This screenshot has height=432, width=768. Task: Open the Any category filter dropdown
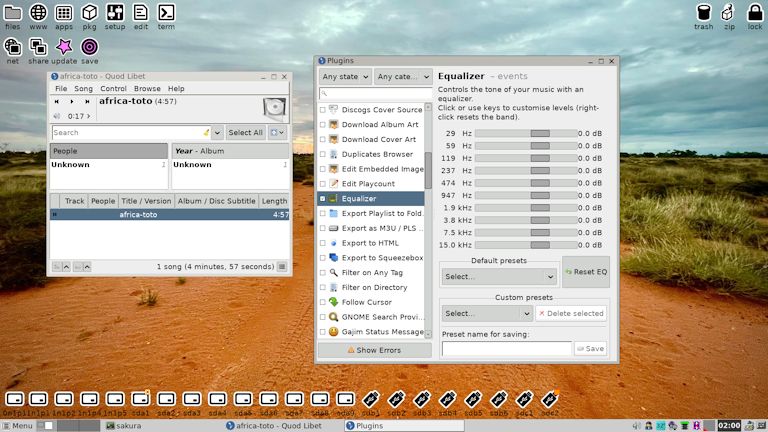(404, 76)
